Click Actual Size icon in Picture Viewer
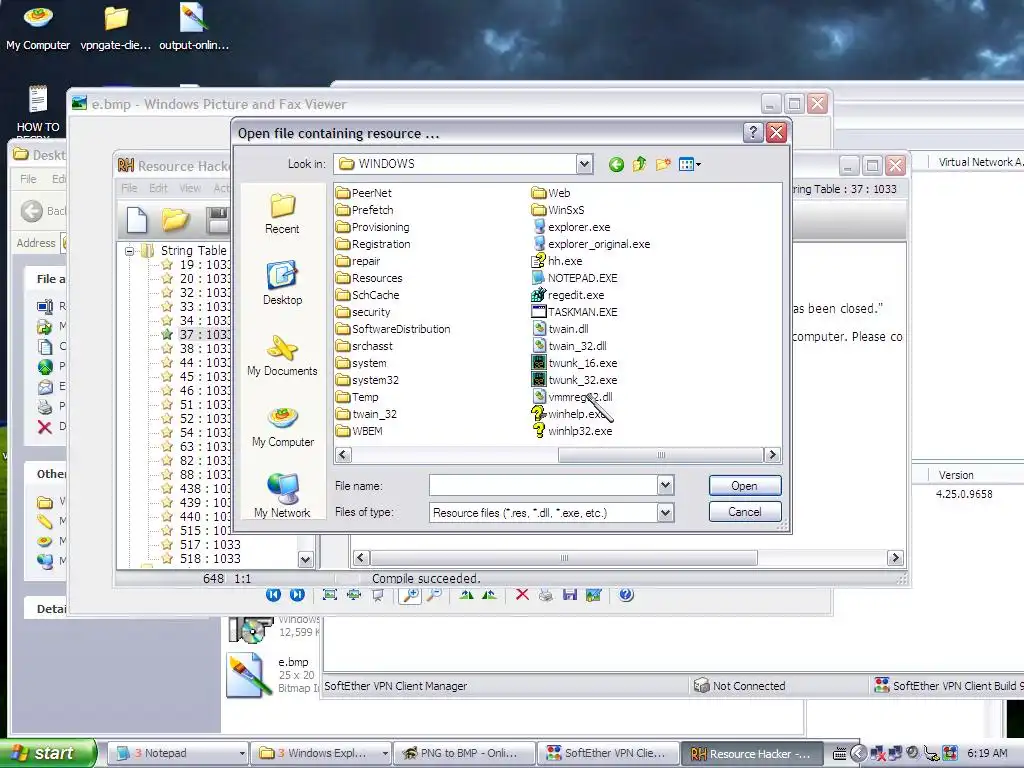 pyautogui.click(x=354, y=594)
